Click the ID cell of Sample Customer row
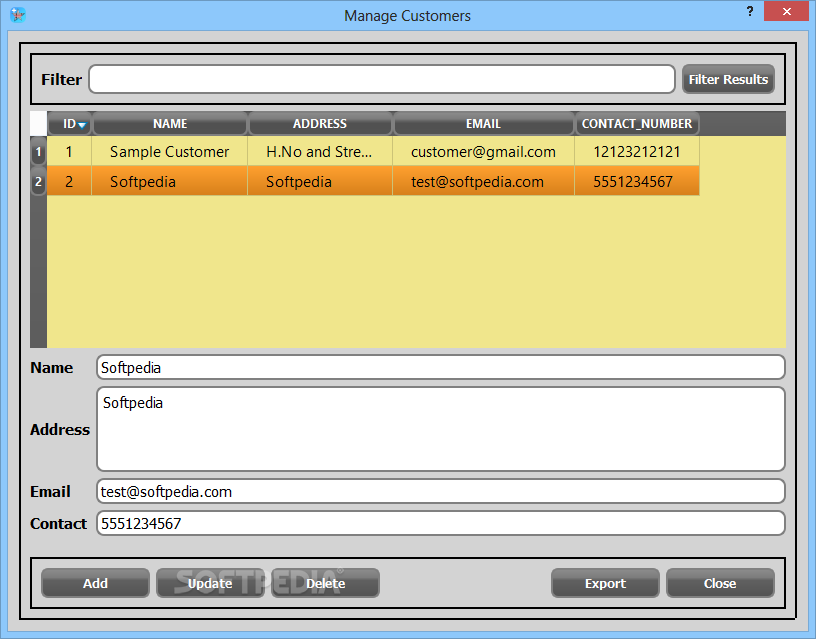 tap(69, 151)
